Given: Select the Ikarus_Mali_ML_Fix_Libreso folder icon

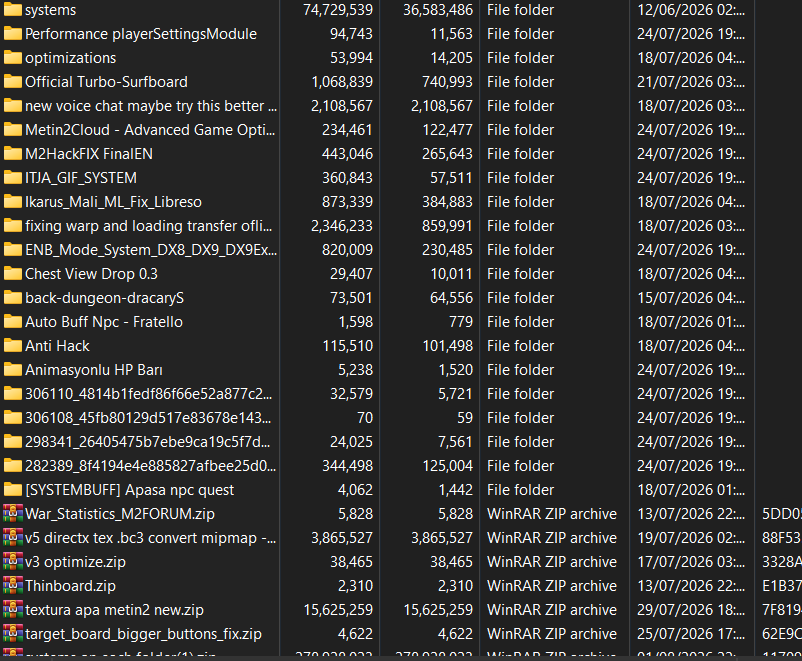Looking at the screenshot, I should (12, 202).
